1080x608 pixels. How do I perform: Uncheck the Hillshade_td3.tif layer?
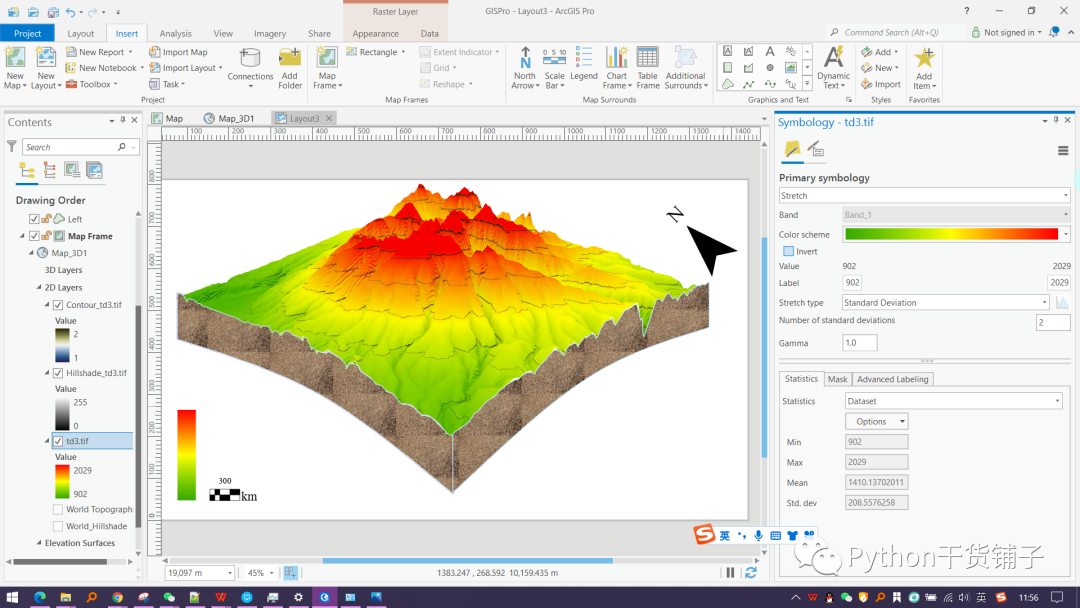[x=58, y=373]
